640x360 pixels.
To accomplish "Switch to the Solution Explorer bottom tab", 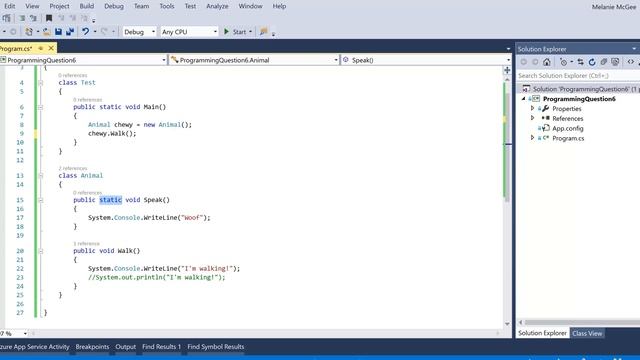I will 542,333.
